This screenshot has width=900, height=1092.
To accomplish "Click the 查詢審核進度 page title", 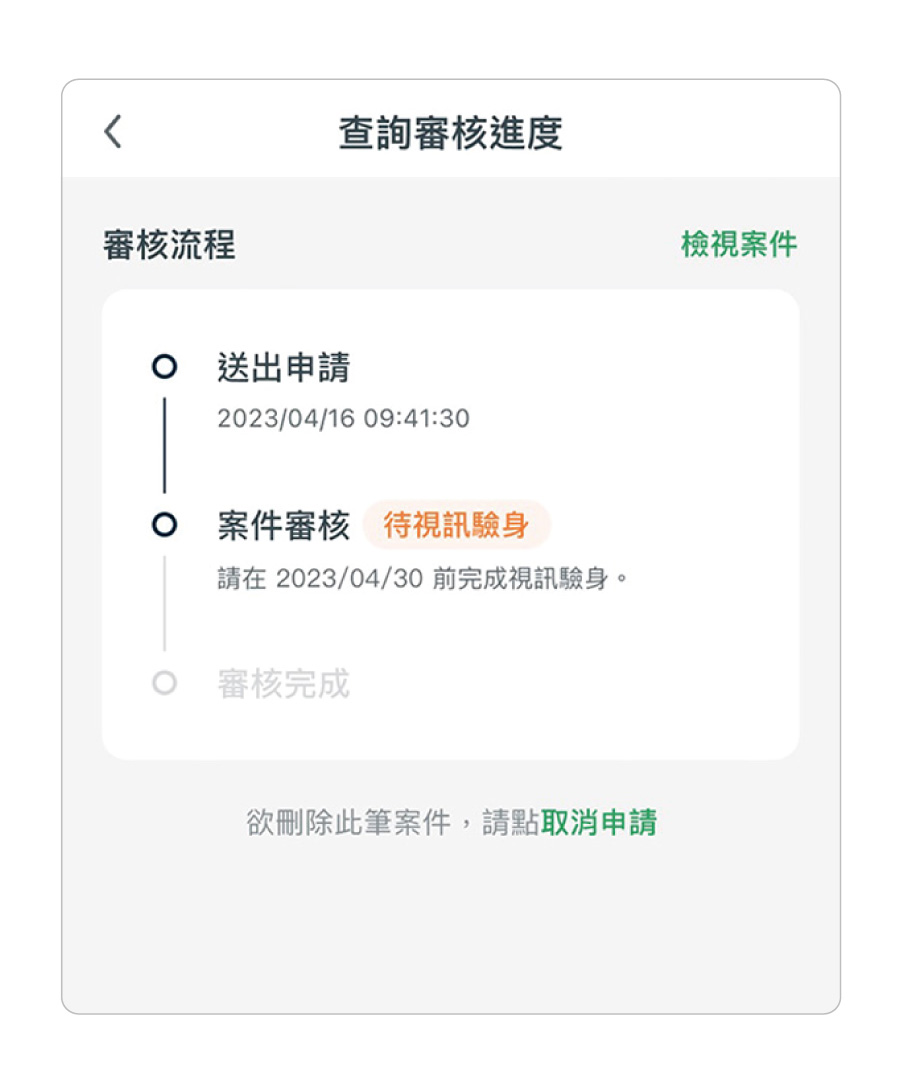I will coord(451,133).
